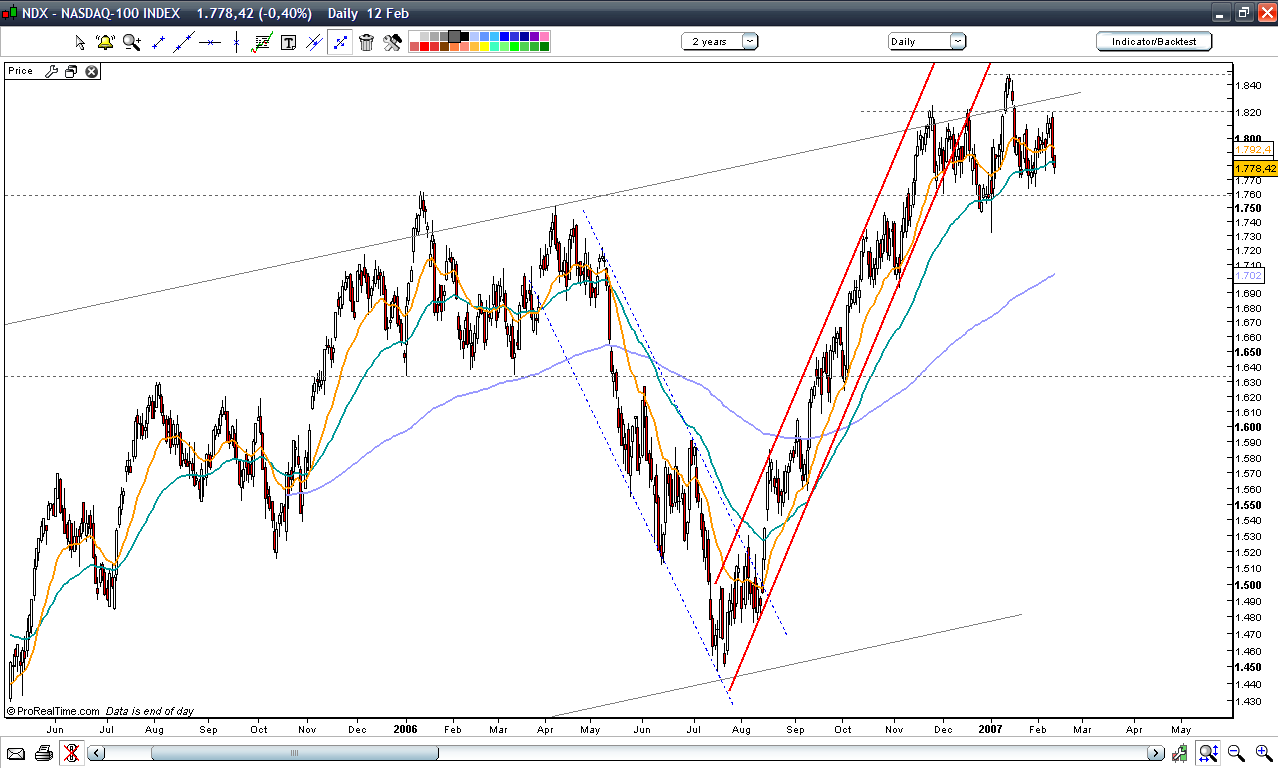Open the regression/Fibonacci drawing tool

[262, 42]
